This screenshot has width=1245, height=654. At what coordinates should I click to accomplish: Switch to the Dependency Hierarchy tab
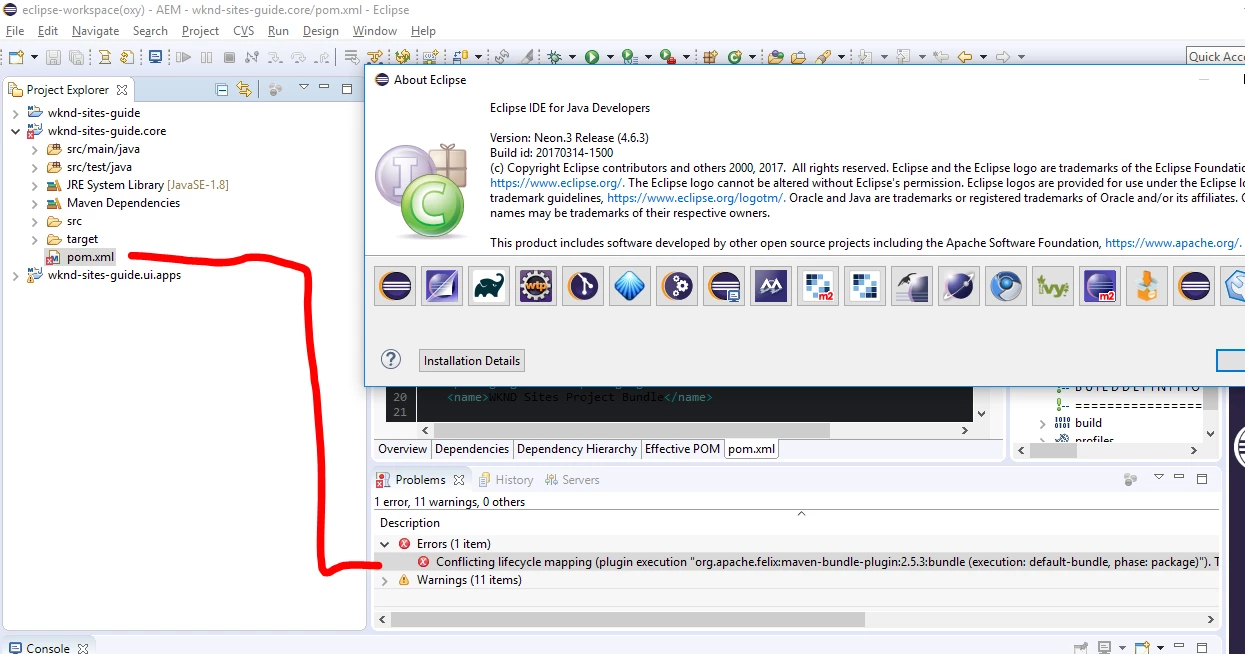(x=577, y=449)
